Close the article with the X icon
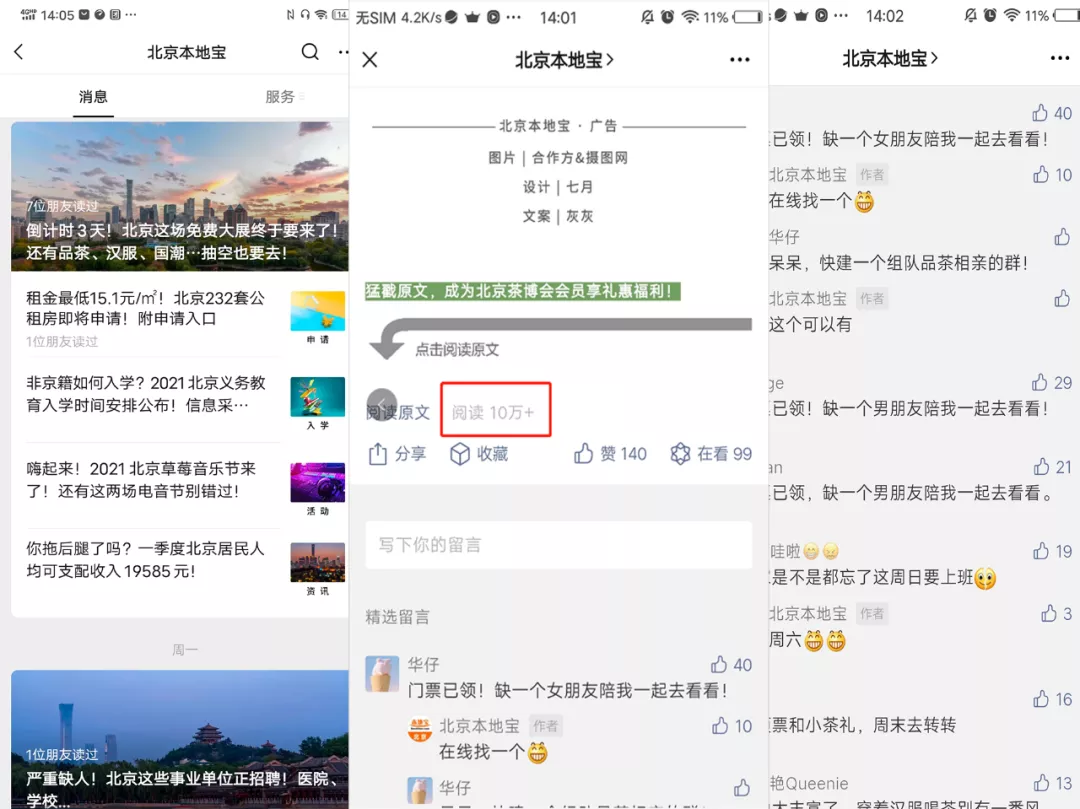 click(x=370, y=60)
